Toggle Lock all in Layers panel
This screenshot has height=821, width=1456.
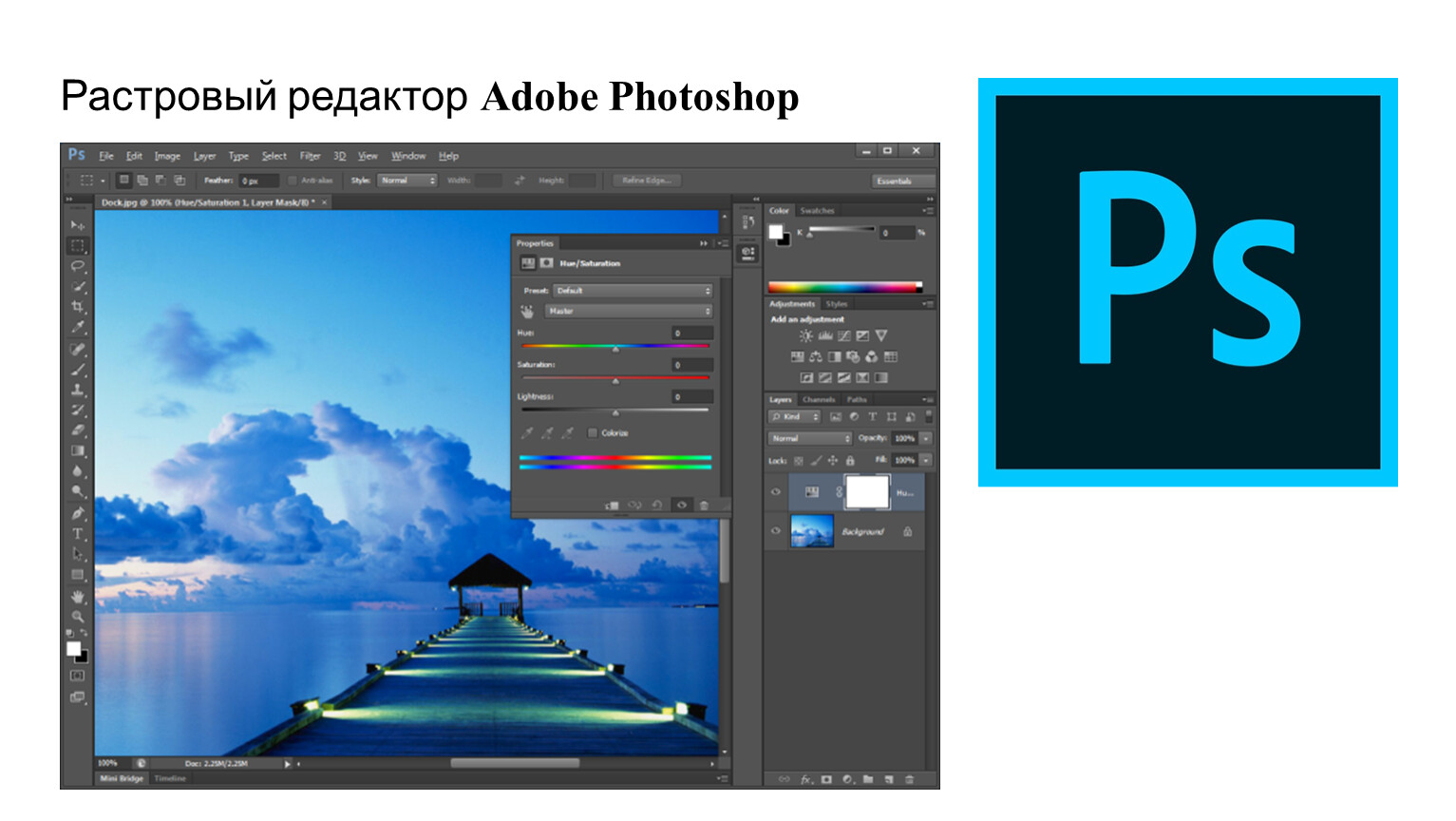coord(850,461)
